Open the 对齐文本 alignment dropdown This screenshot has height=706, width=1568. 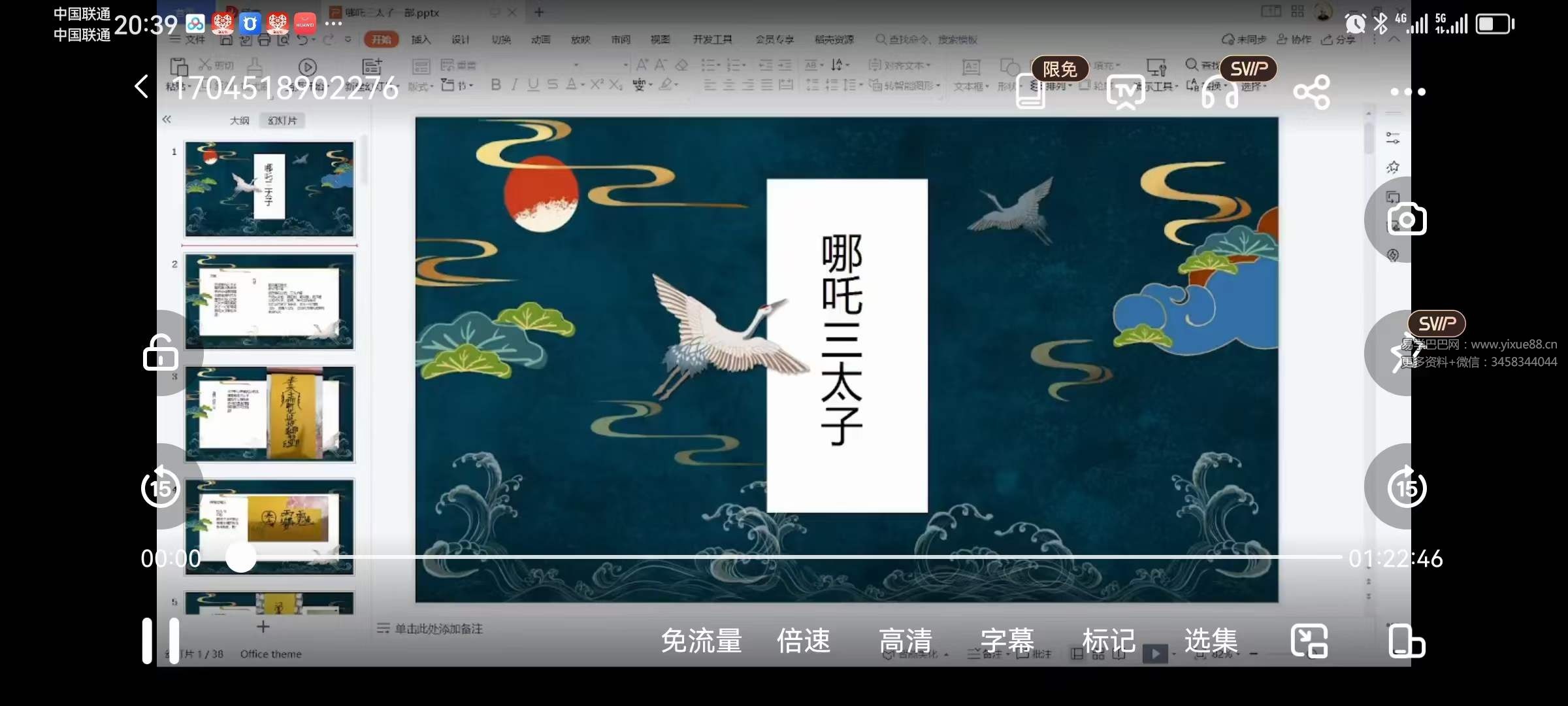902,65
